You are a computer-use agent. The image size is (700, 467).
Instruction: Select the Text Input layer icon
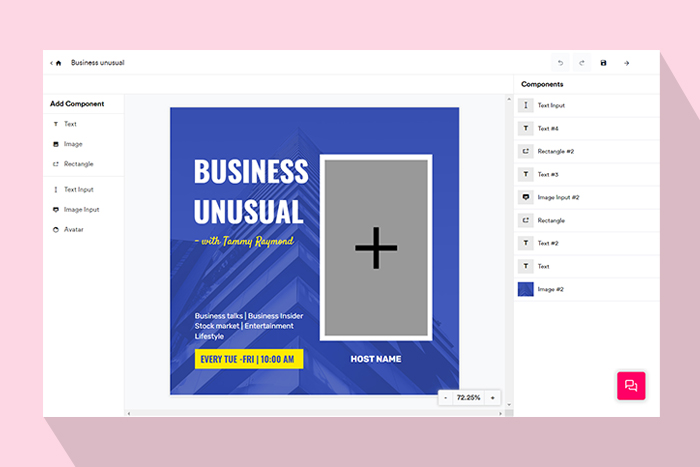pyautogui.click(x=525, y=105)
